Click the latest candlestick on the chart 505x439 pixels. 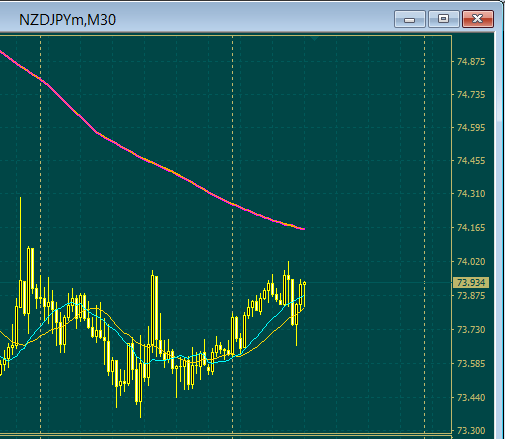(x=304, y=293)
